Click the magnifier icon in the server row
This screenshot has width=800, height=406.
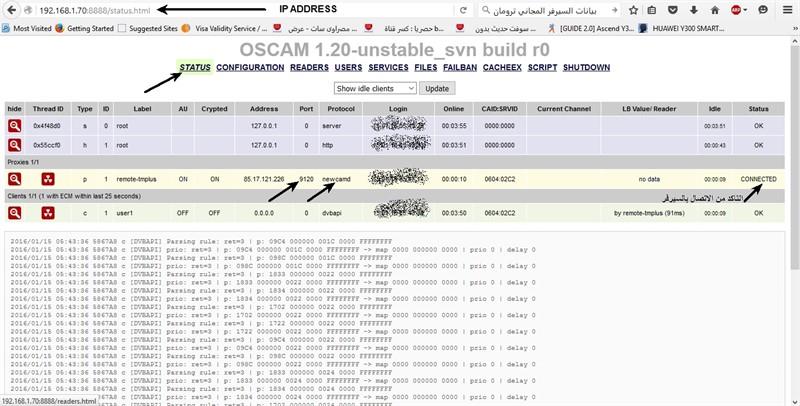tap(15, 127)
